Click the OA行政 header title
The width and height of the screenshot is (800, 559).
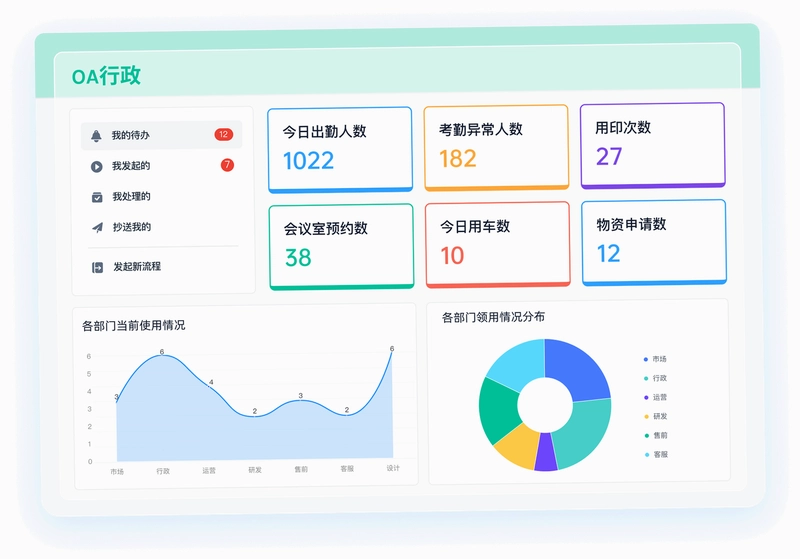(x=107, y=76)
